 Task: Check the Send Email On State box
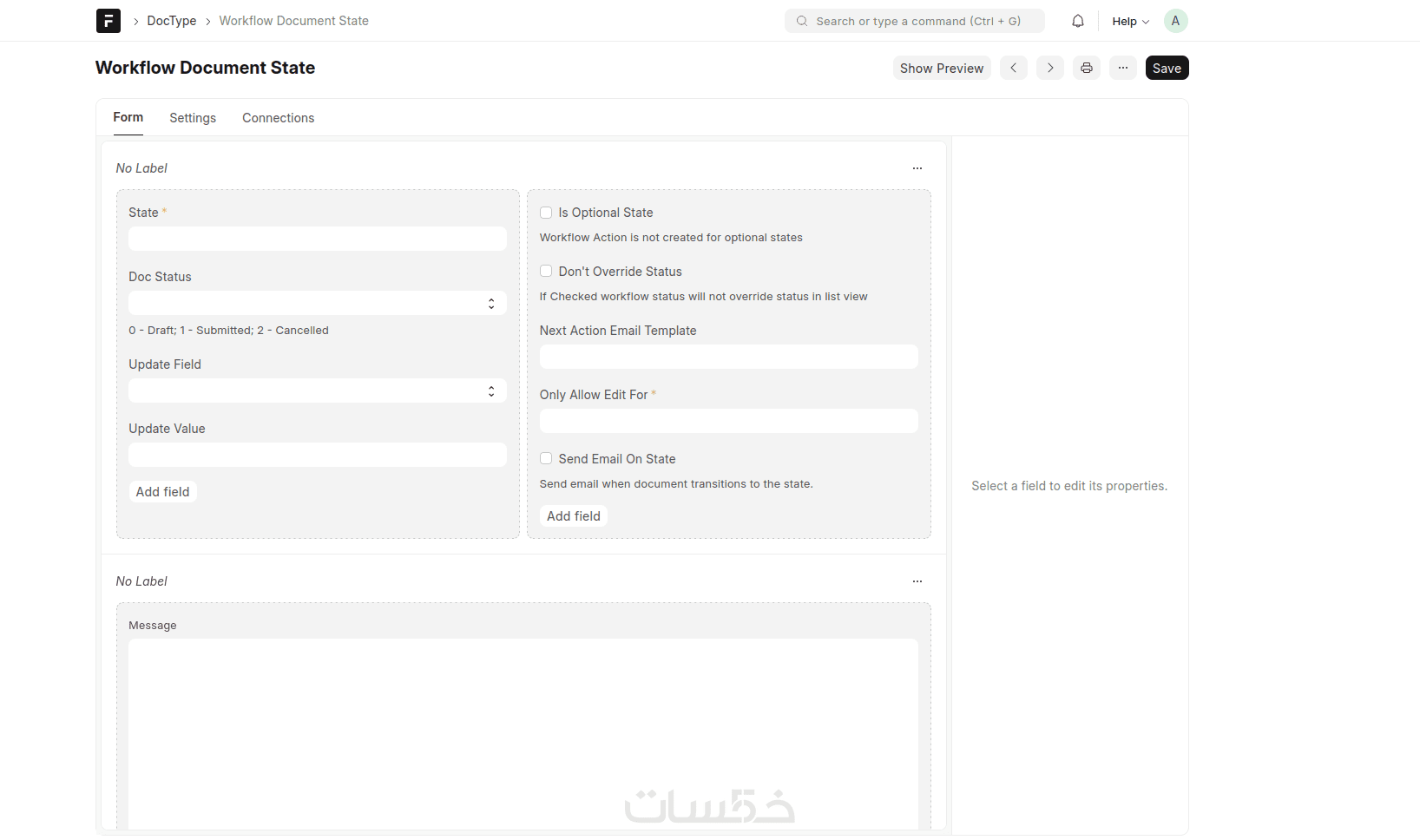(x=546, y=459)
